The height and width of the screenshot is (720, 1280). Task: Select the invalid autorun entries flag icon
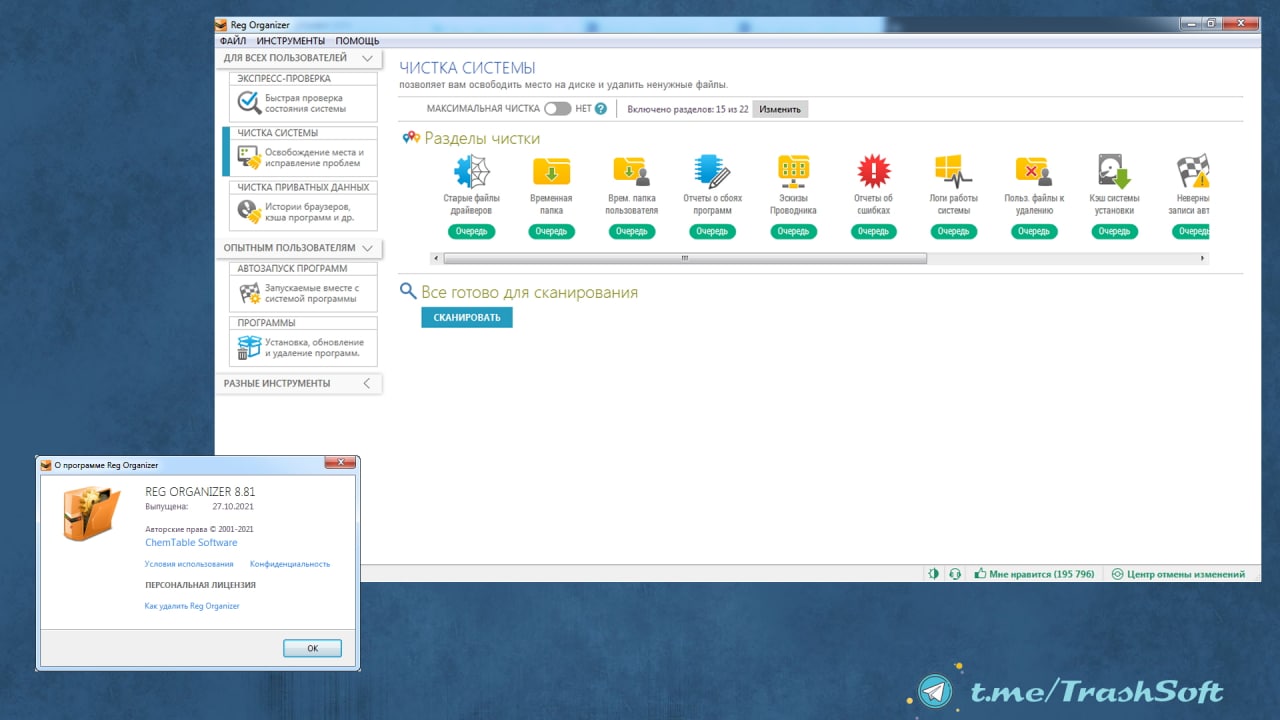coord(1193,172)
